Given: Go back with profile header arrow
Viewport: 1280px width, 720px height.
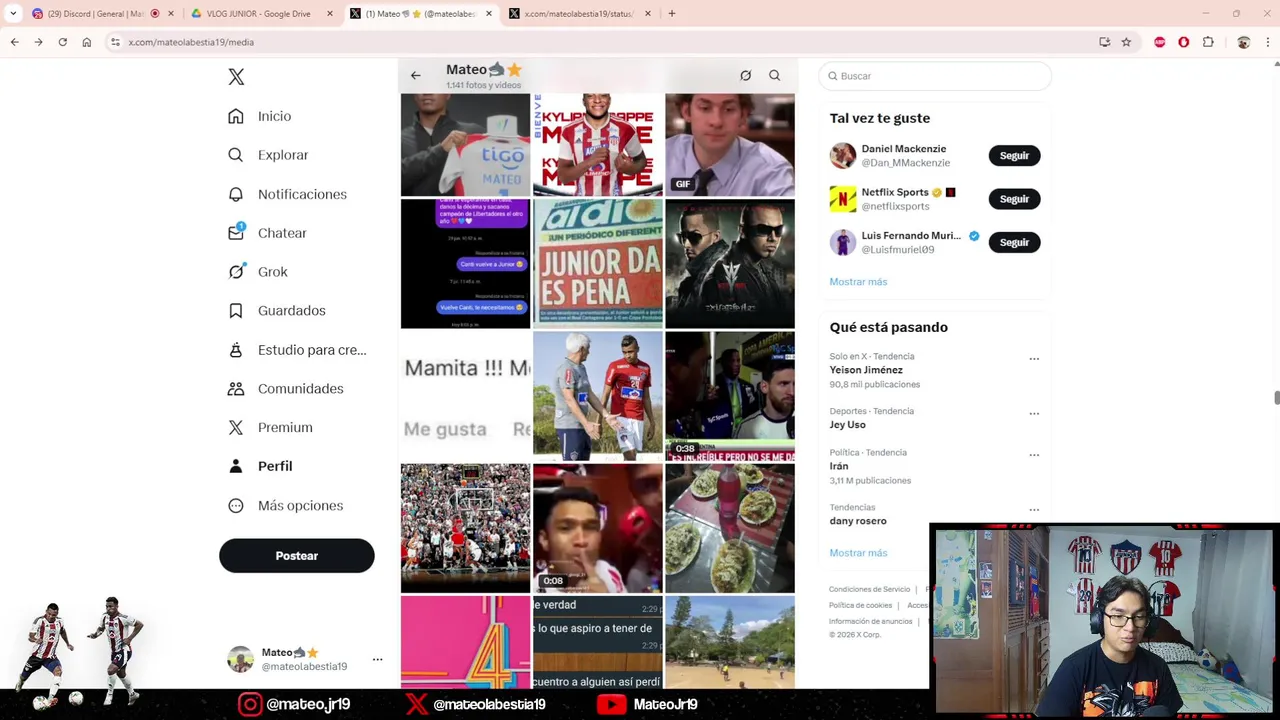Looking at the screenshot, I should coord(415,75).
